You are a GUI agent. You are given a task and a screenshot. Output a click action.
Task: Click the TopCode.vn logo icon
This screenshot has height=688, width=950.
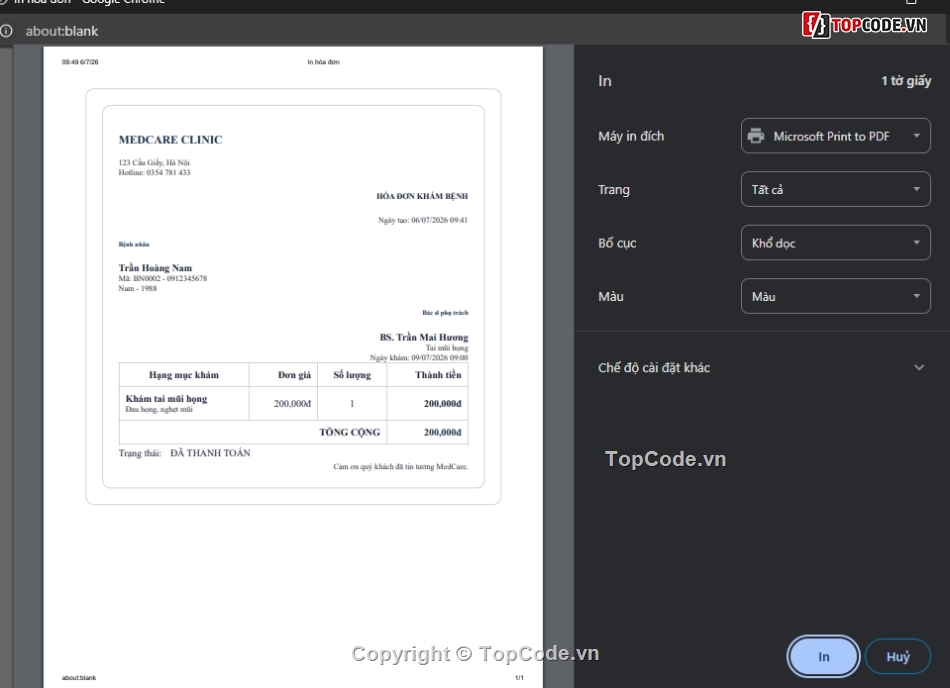[x=816, y=25]
